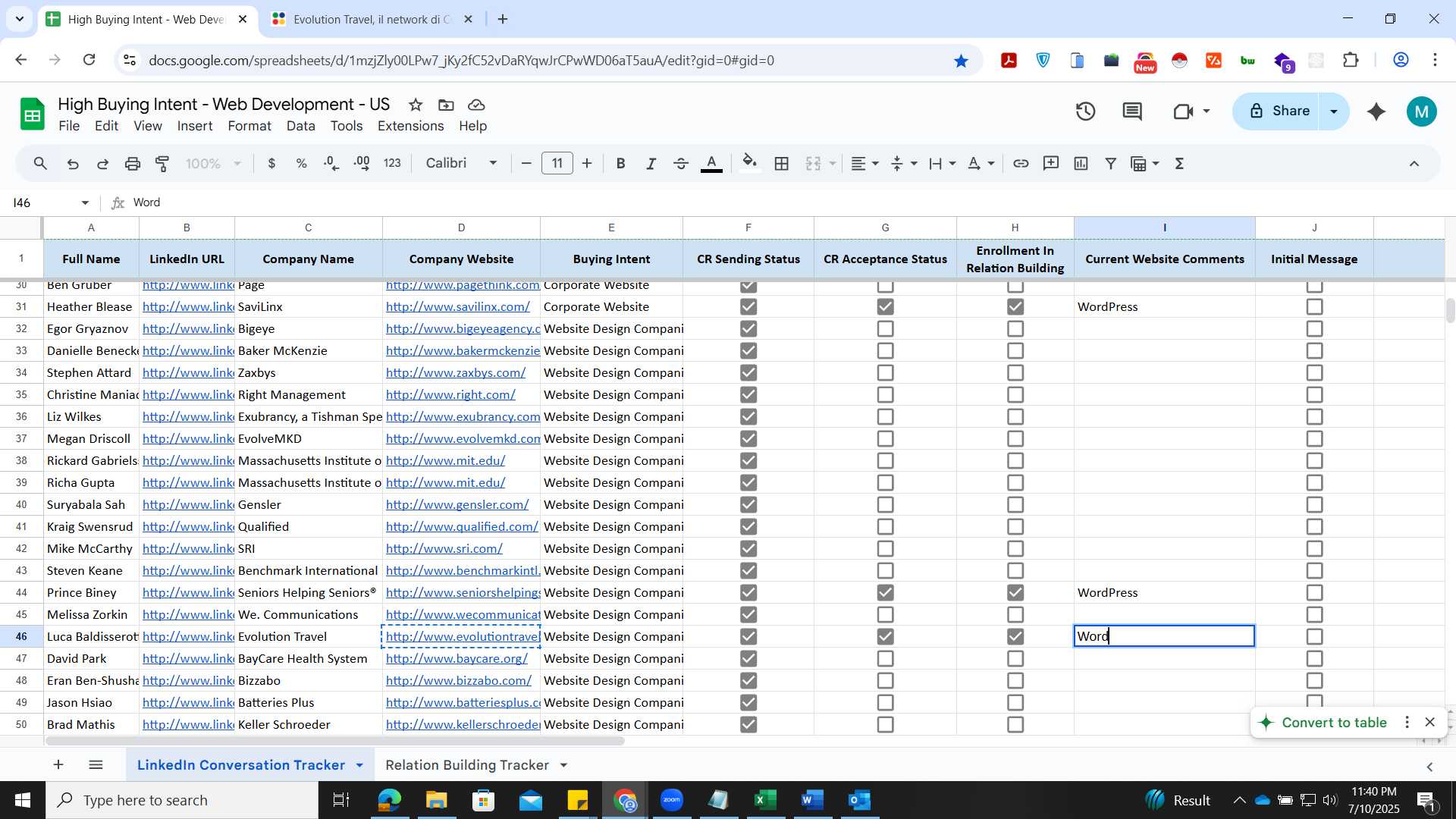
Task: Click the undo icon in toolbar
Action: pyautogui.click(x=73, y=164)
